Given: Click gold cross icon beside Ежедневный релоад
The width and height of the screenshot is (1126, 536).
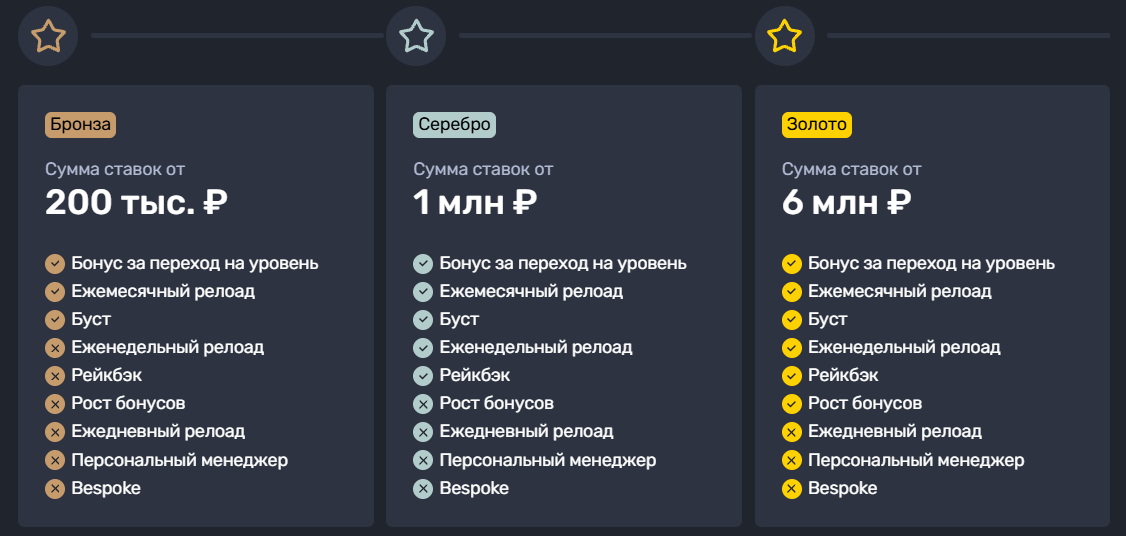Looking at the screenshot, I should pyautogui.click(x=791, y=432).
